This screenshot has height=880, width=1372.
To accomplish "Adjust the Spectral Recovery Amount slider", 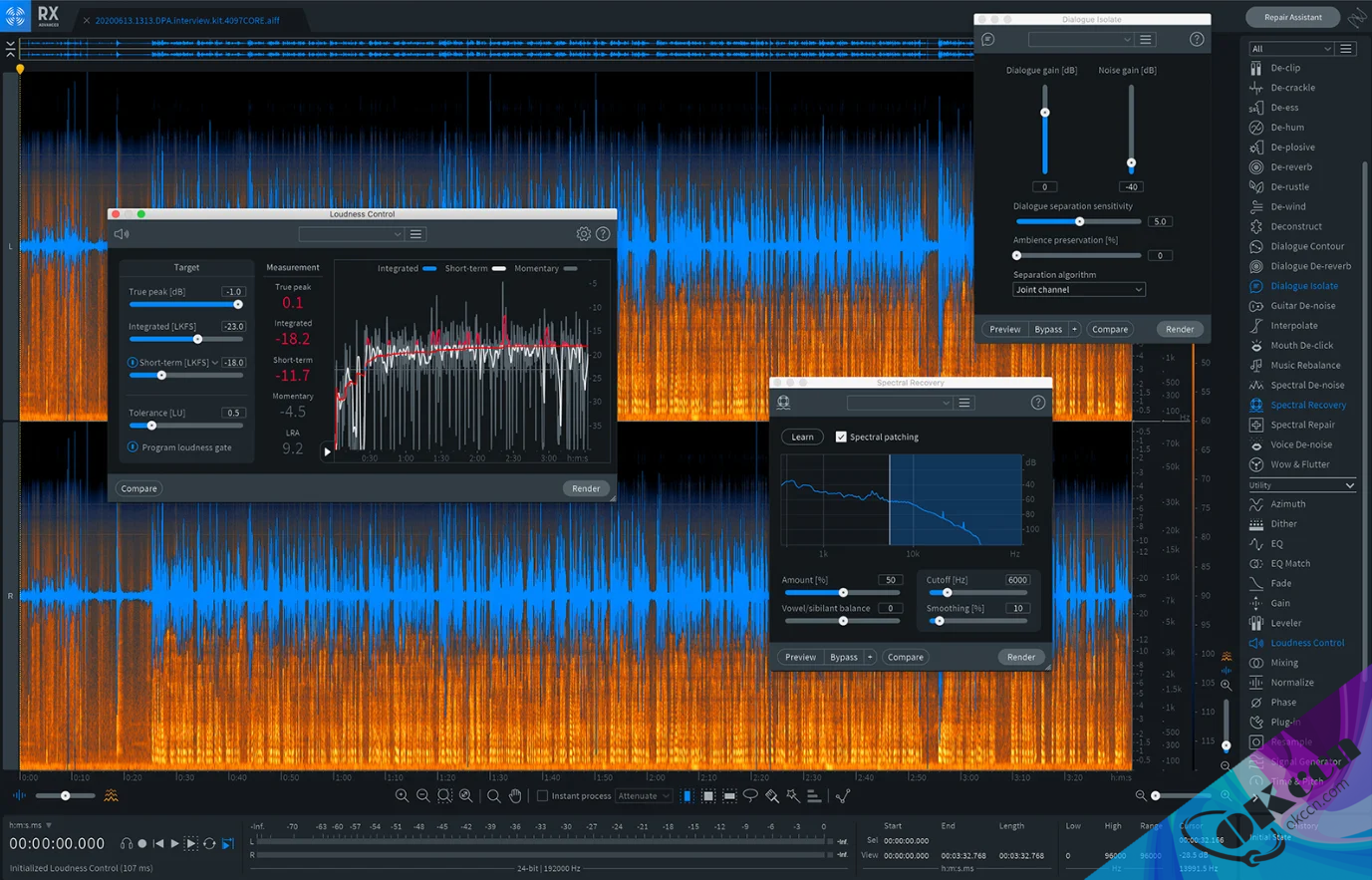I will (843, 593).
